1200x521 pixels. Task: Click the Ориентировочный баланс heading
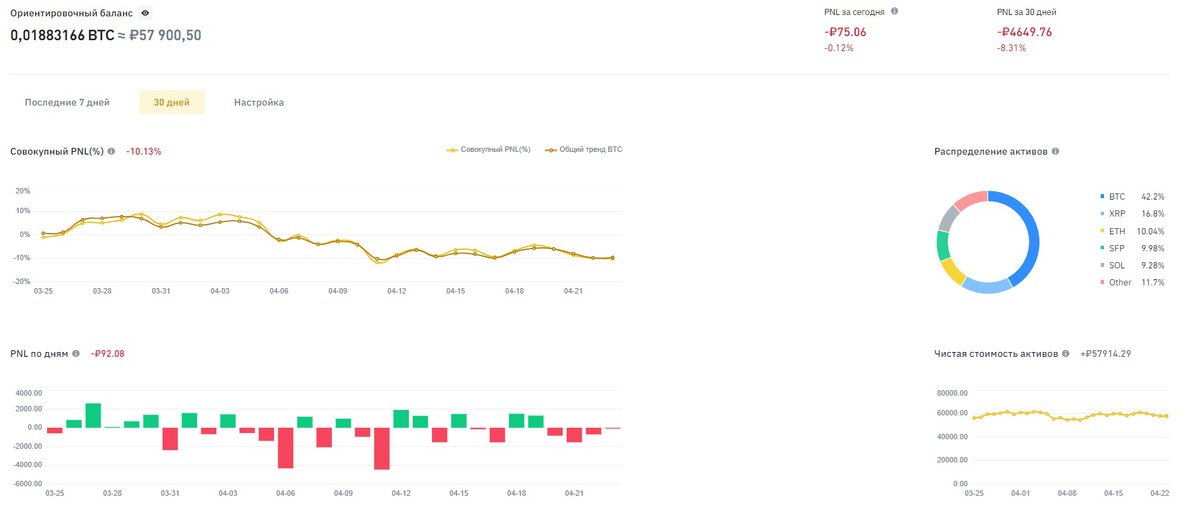72,13
